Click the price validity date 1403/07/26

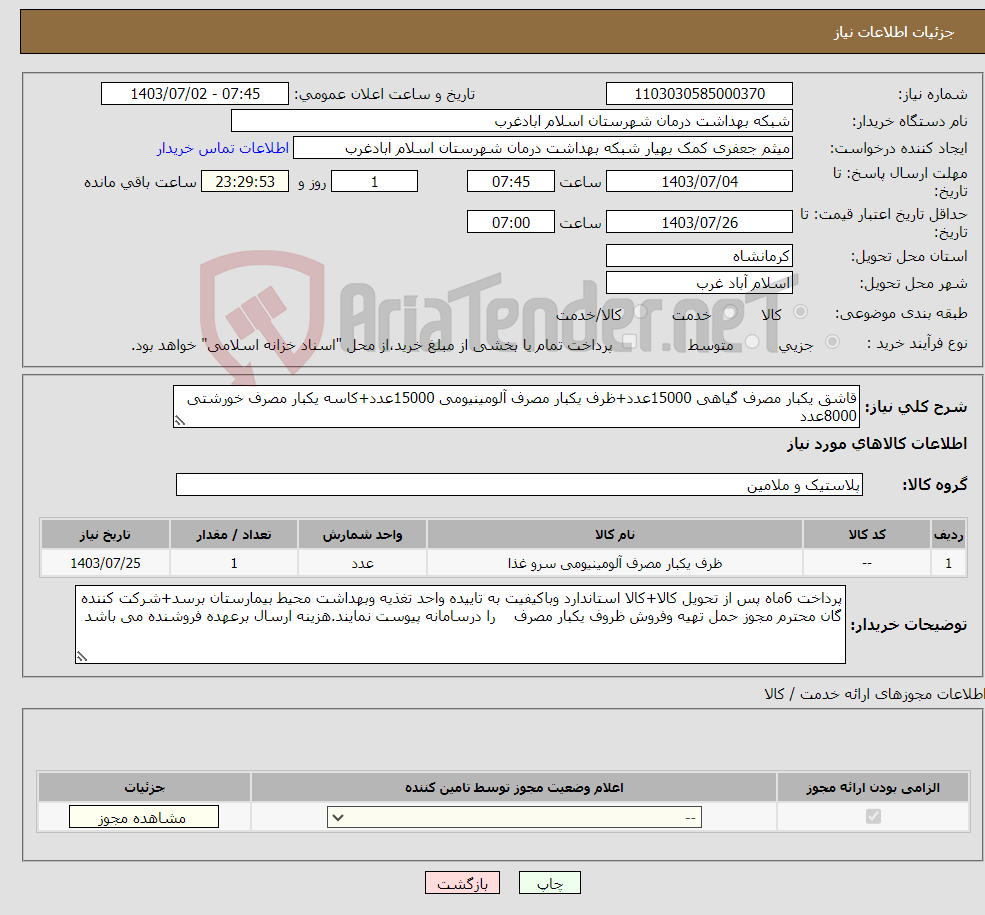pyautogui.click(x=699, y=222)
